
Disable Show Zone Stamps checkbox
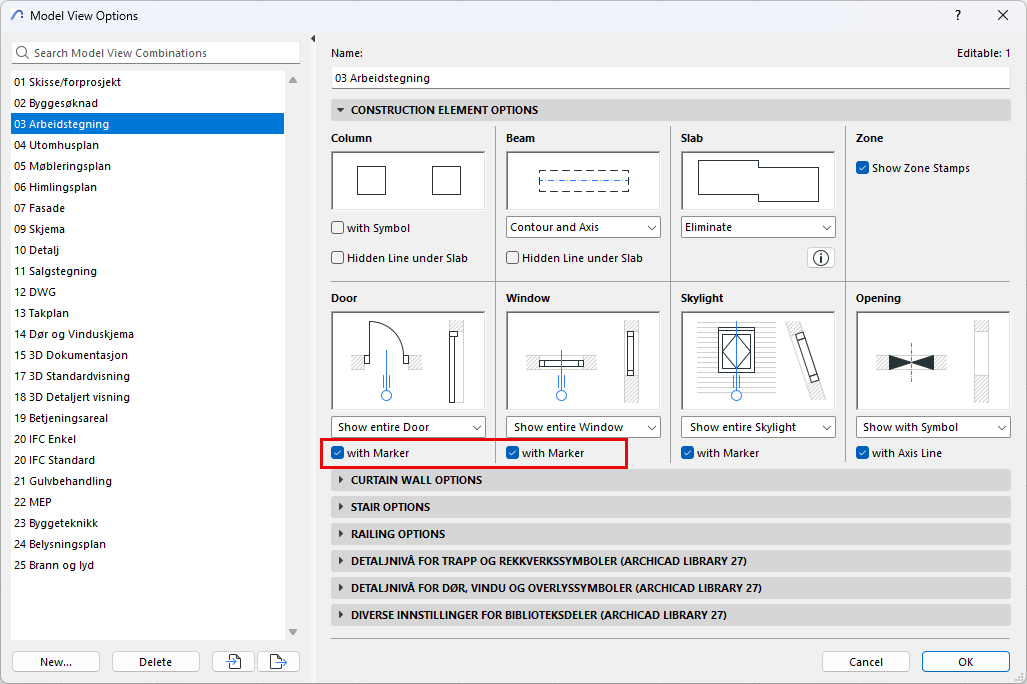(862, 168)
